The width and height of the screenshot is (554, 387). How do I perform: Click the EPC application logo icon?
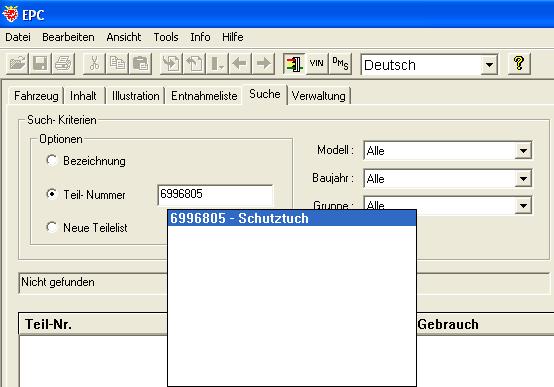(10, 14)
